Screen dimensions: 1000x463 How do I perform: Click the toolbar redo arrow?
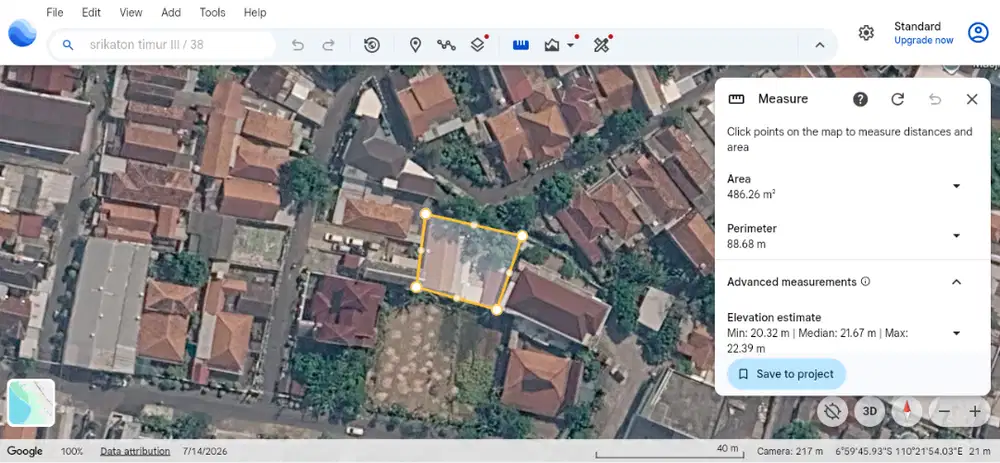[x=328, y=45]
